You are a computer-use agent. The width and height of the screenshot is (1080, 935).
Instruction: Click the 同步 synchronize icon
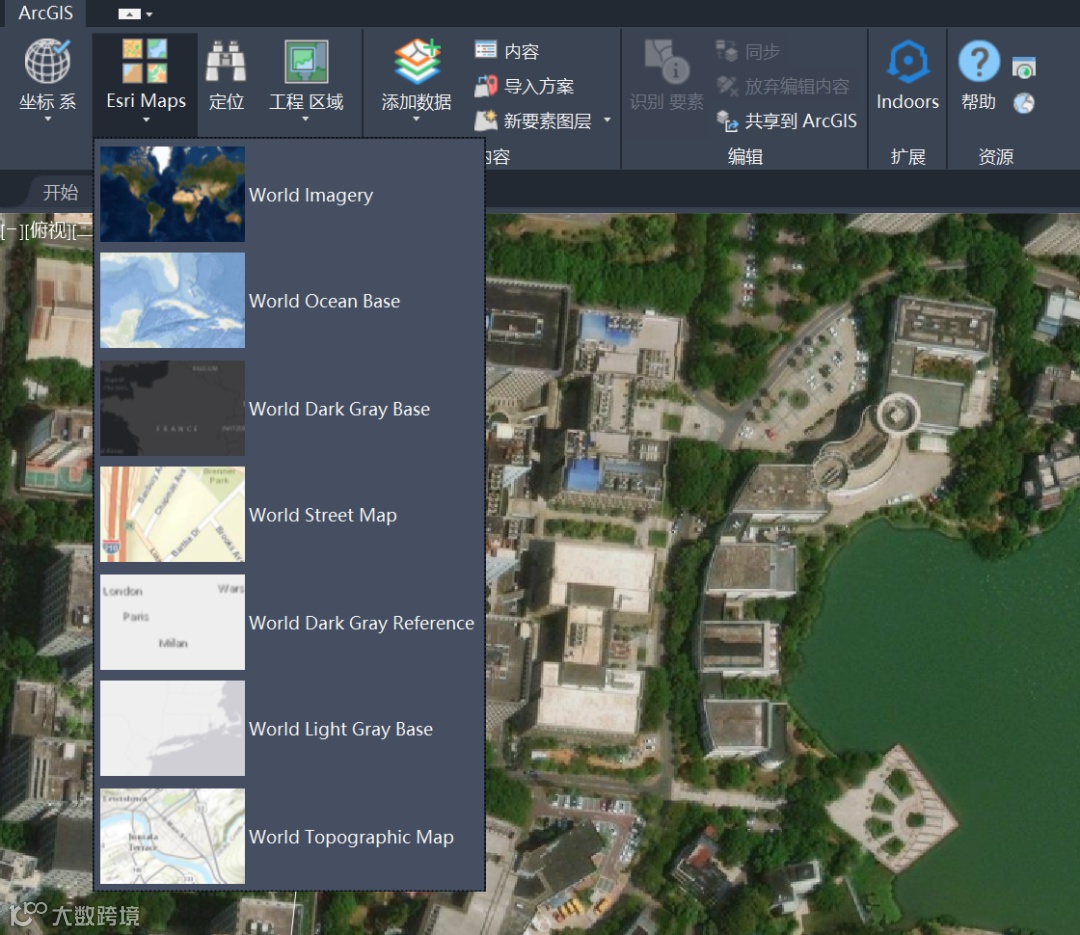727,50
